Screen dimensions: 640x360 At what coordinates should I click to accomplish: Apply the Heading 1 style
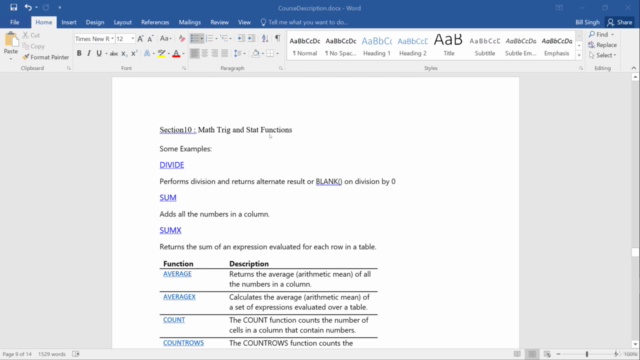coord(376,46)
